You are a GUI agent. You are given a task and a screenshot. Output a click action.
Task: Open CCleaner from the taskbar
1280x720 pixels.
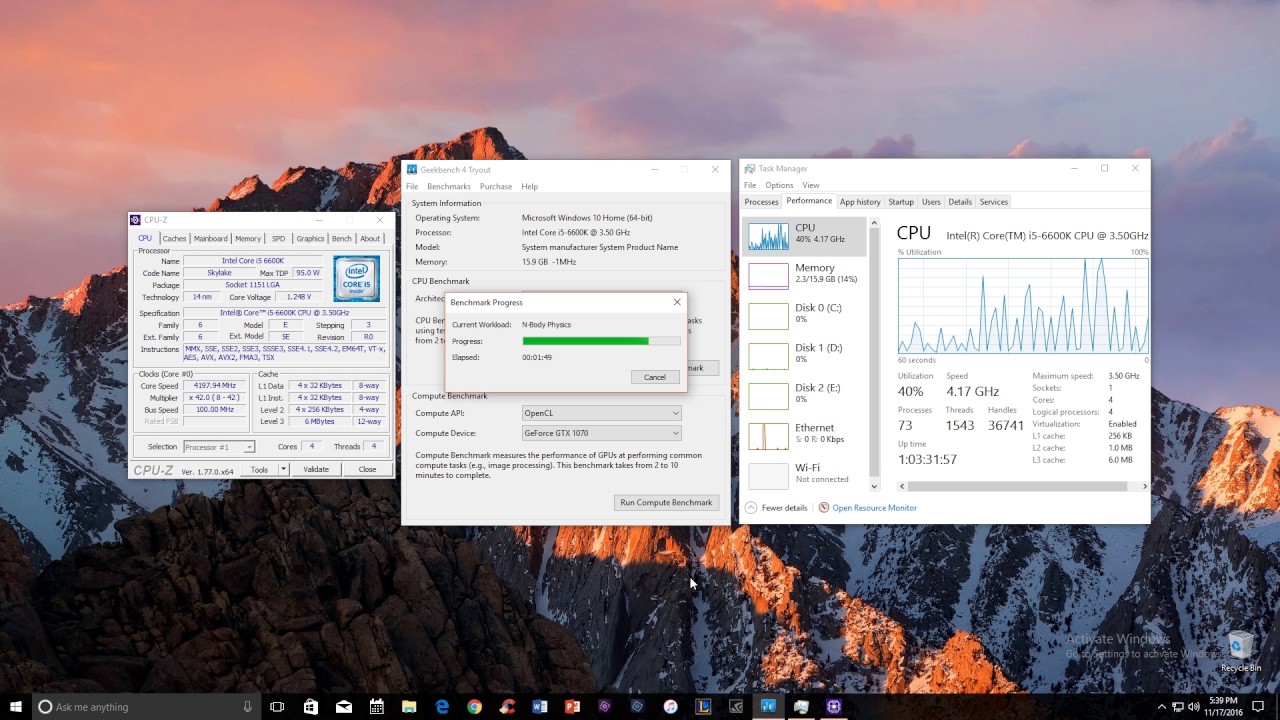(x=507, y=707)
